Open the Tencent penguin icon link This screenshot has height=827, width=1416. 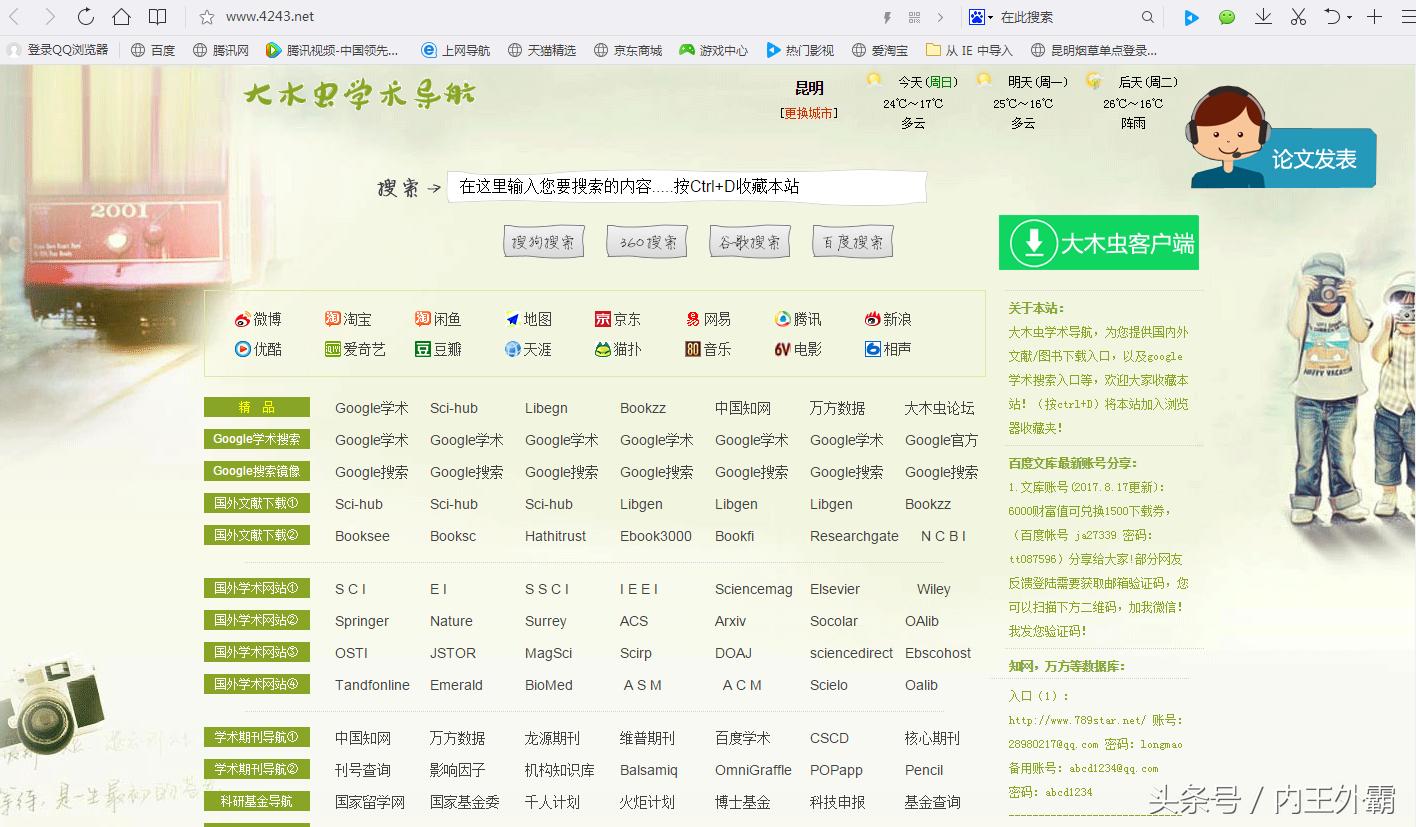(784, 318)
